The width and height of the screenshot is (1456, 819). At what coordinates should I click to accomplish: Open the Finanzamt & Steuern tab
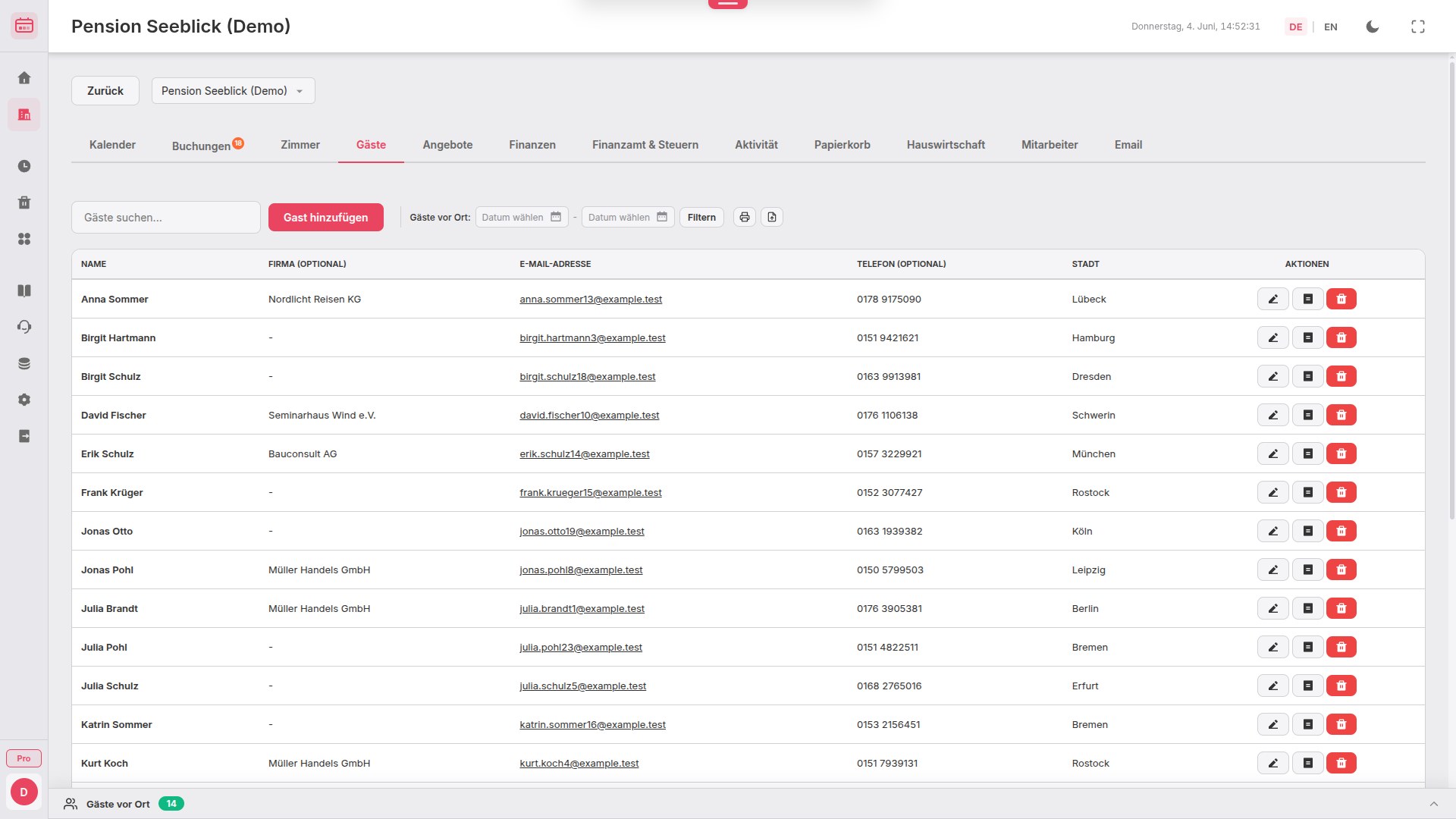click(645, 145)
